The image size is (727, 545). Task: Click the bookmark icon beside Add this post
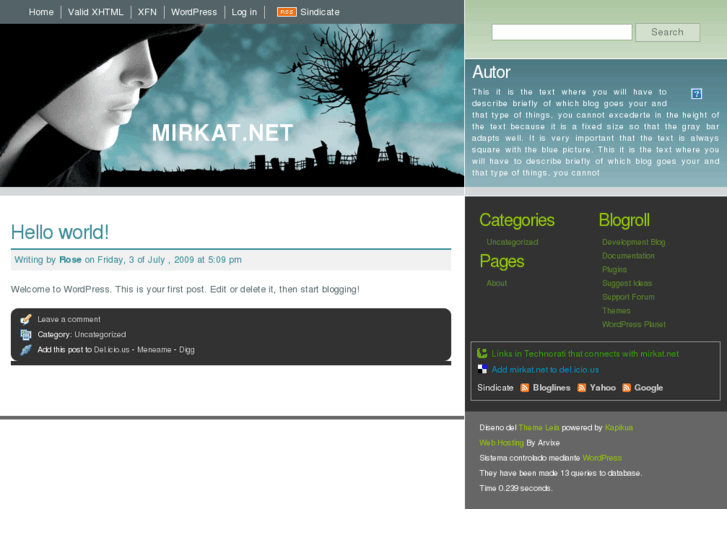click(x=26, y=350)
